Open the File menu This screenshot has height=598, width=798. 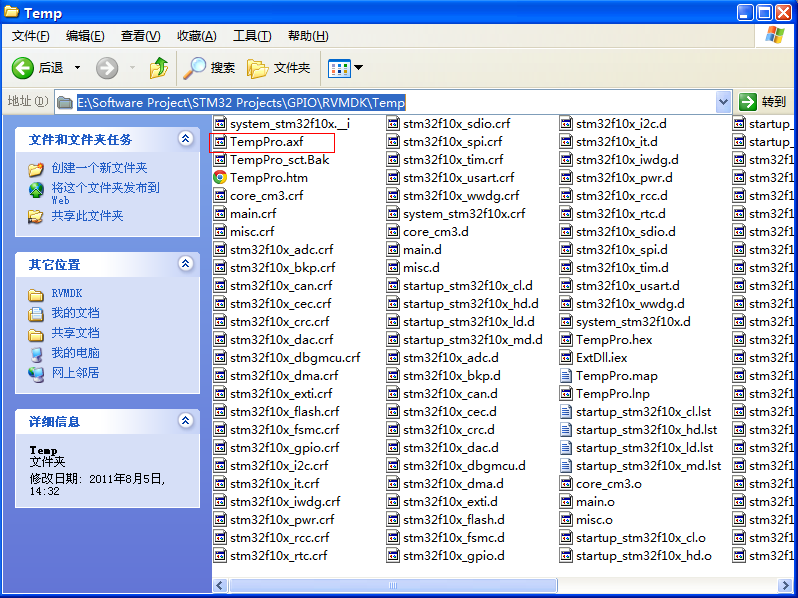(x=30, y=36)
